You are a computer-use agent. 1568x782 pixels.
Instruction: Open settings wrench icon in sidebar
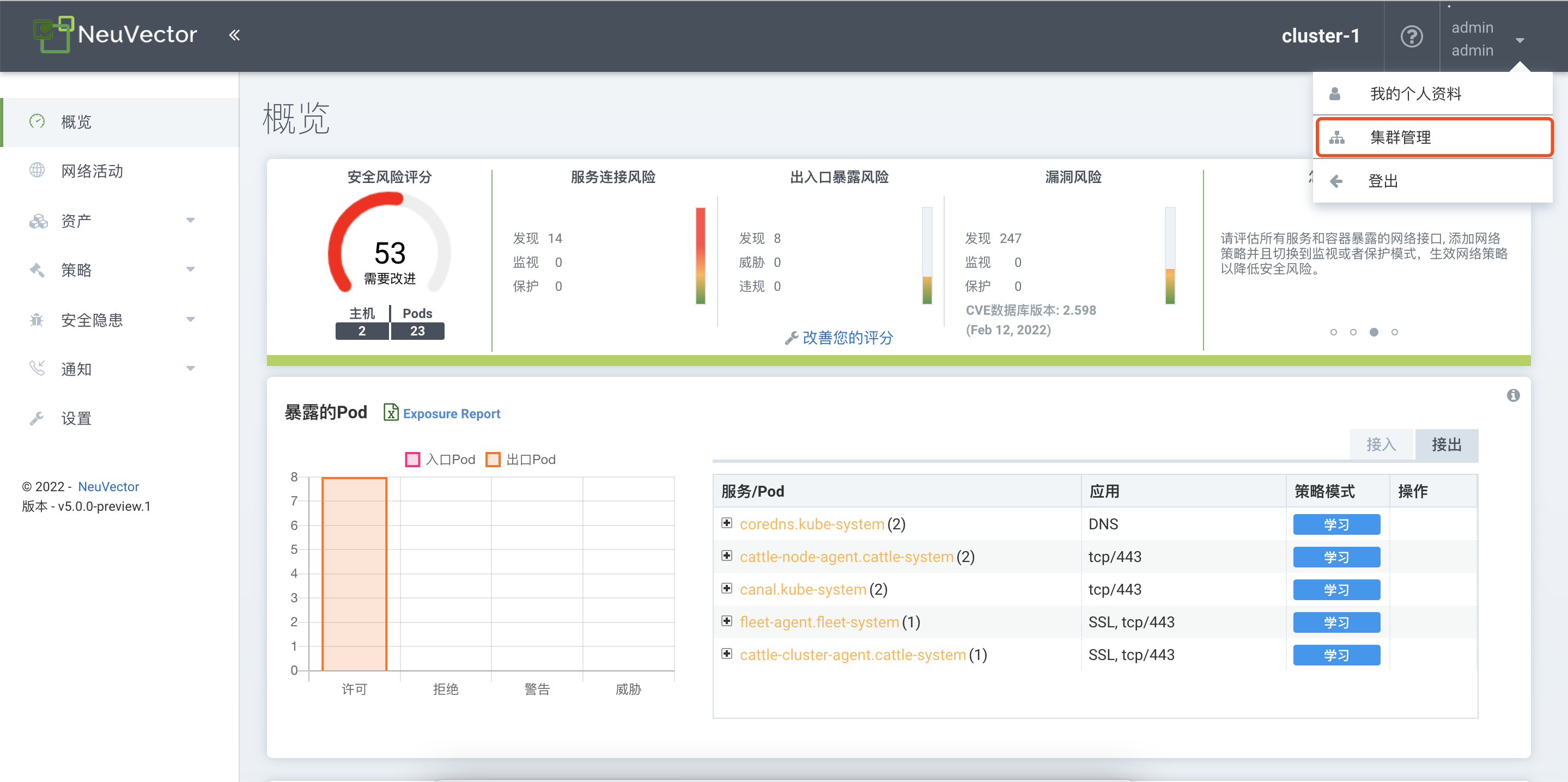tap(37, 418)
